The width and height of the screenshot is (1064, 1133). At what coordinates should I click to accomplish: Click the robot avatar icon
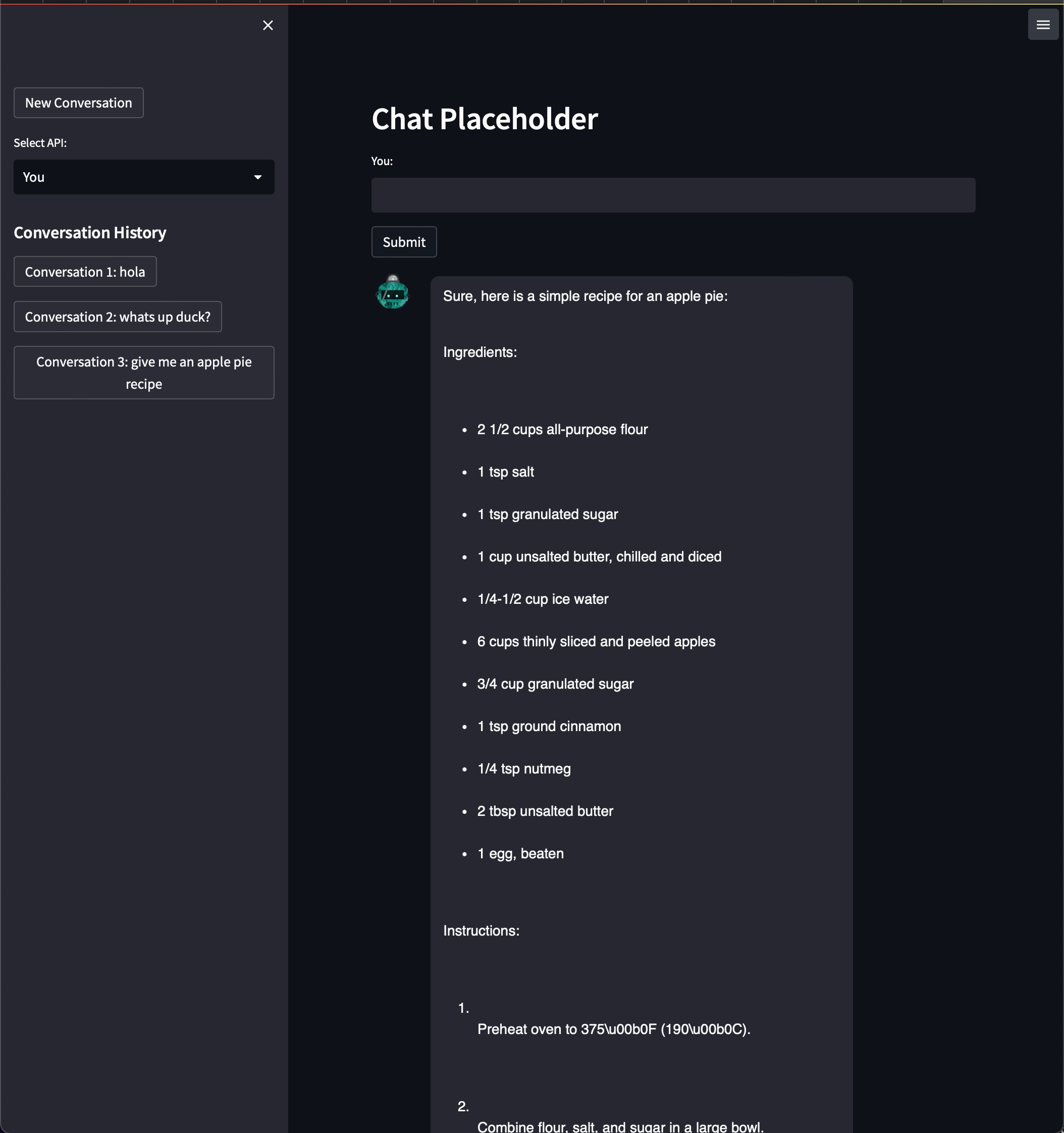tap(393, 292)
